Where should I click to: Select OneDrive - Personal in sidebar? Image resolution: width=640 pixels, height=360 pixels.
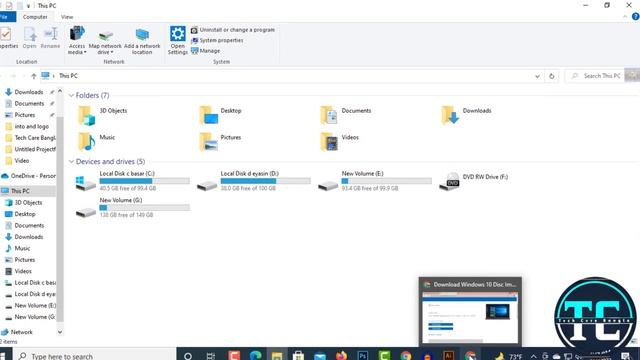point(29,176)
